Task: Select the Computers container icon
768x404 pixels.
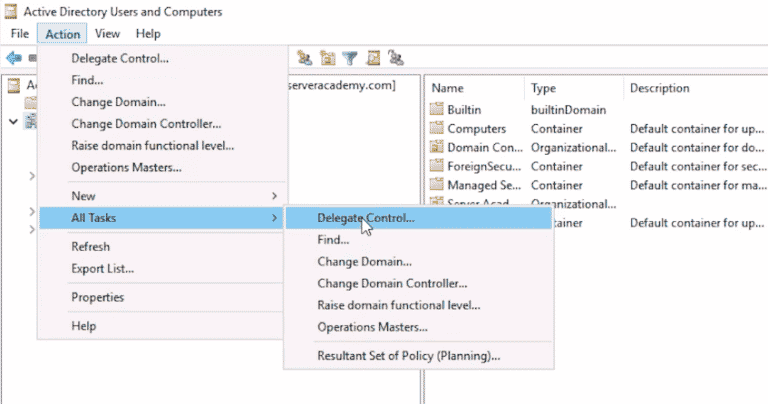Action: pyautogui.click(x=436, y=128)
